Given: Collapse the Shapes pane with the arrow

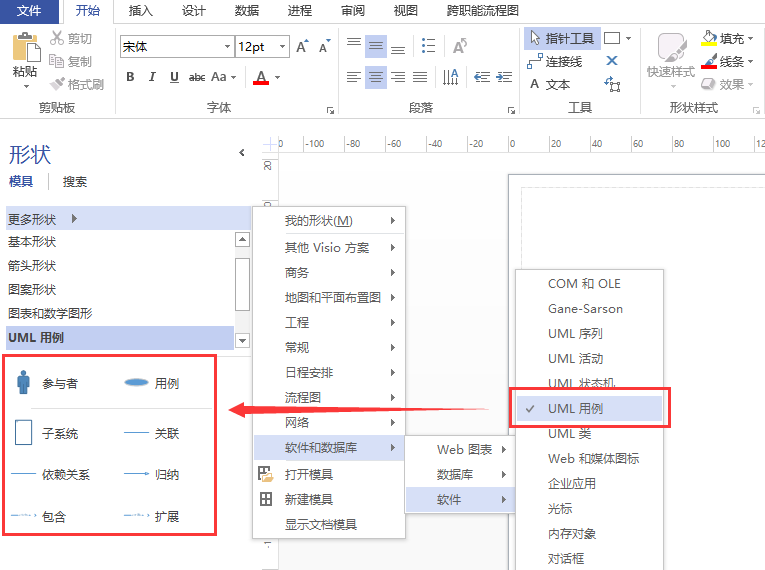Looking at the screenshot, I should pyautogui.click(x=242, y=153).
